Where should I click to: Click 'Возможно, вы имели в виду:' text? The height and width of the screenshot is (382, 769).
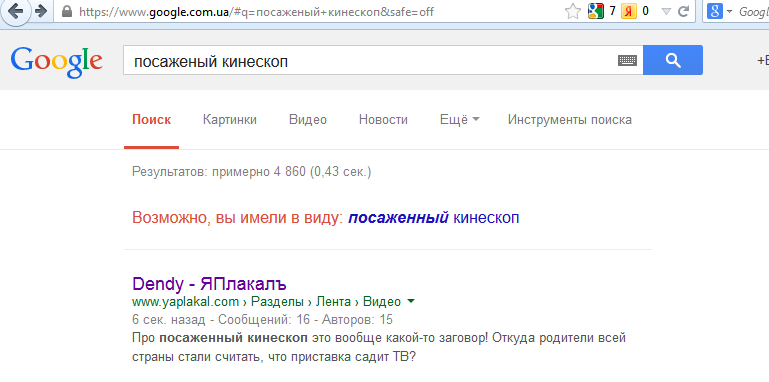click(237, 218)
